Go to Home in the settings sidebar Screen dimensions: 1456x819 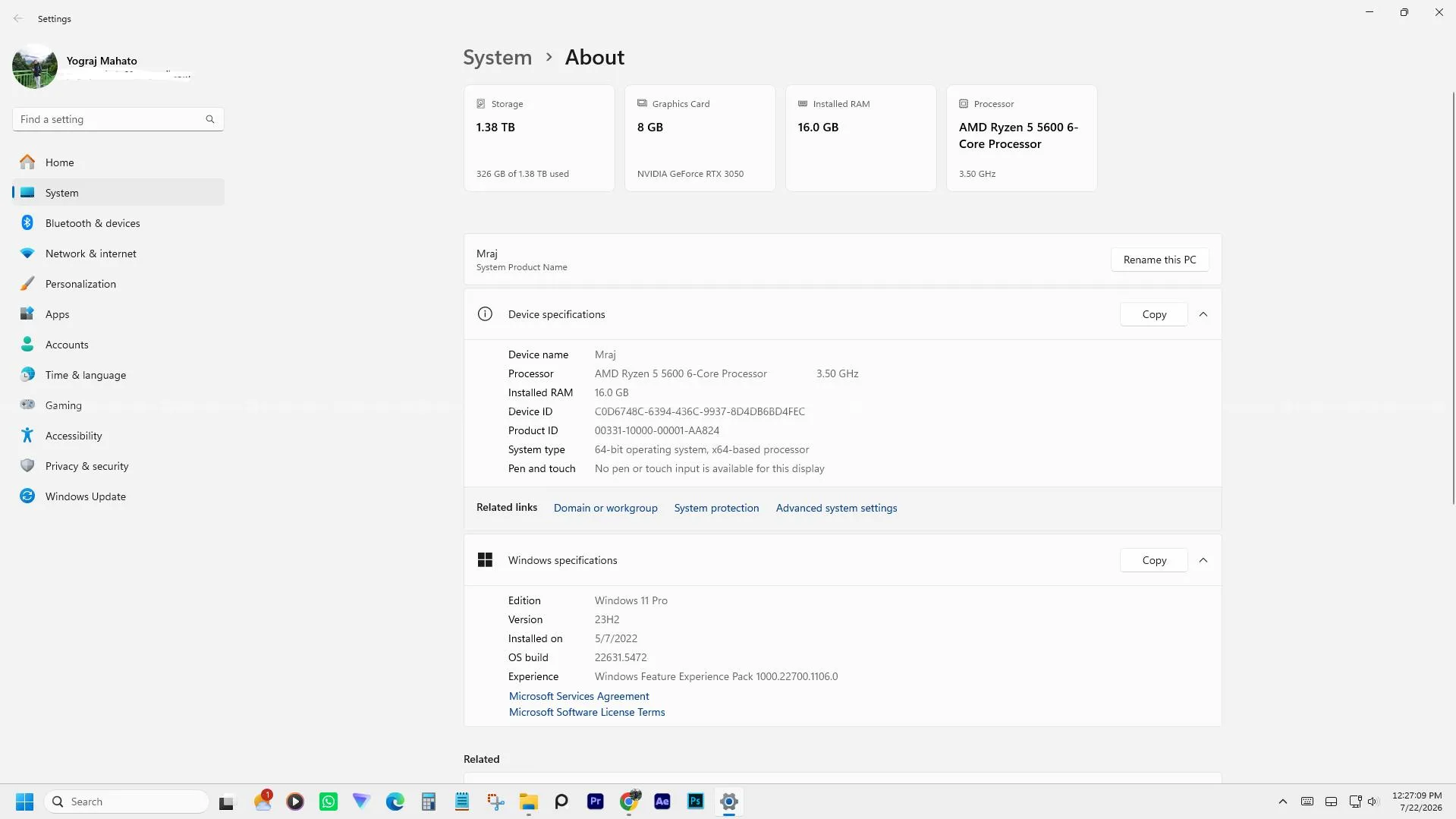click(118, 162)
